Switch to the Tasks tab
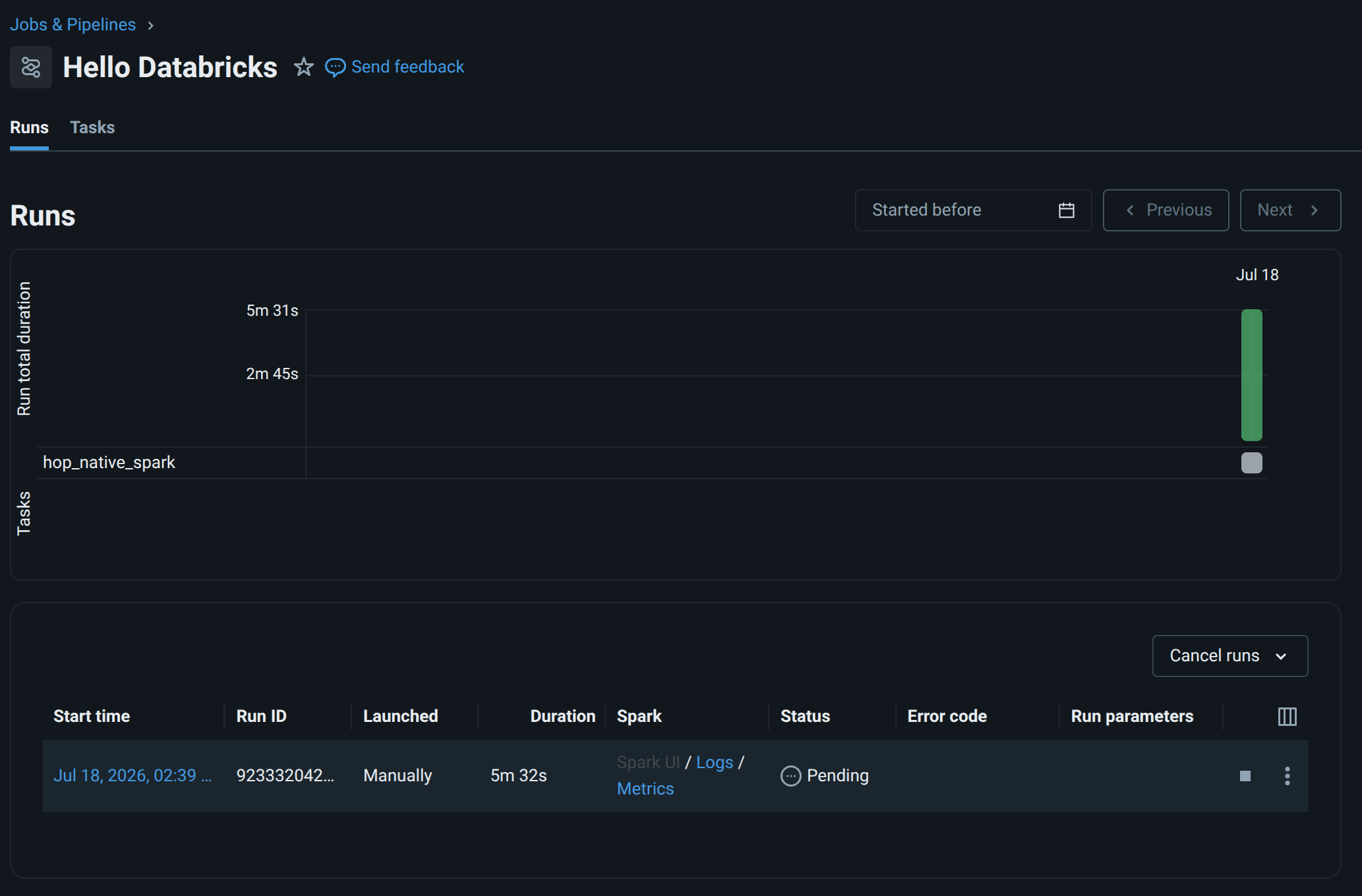This screenshot has height=896, width=1362. coord(92,127)
